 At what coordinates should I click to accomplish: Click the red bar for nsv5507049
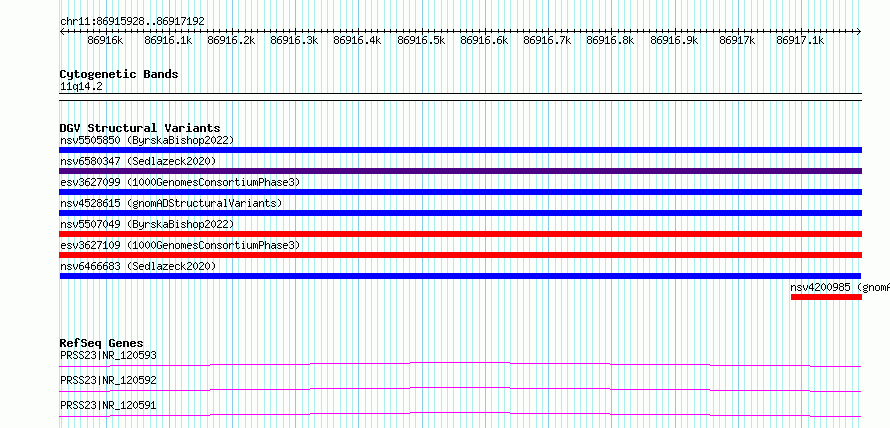(460, 234)
